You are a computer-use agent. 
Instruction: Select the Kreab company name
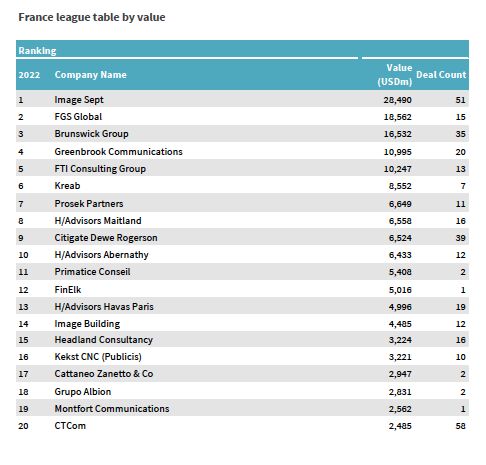tap(67, 186)
